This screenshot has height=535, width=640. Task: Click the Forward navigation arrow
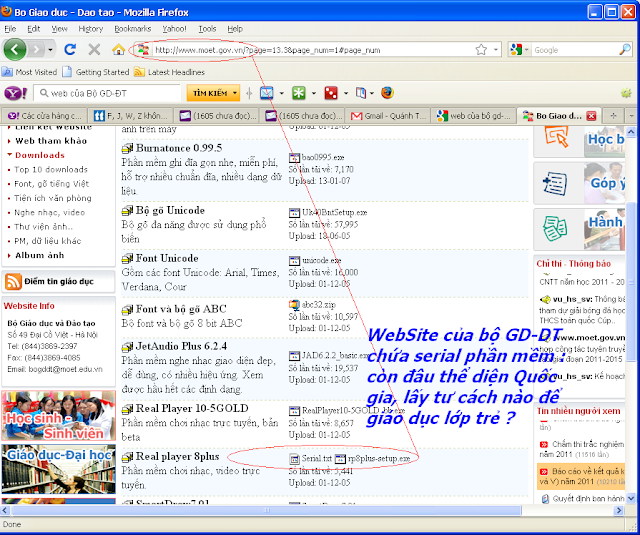point(36,50)
